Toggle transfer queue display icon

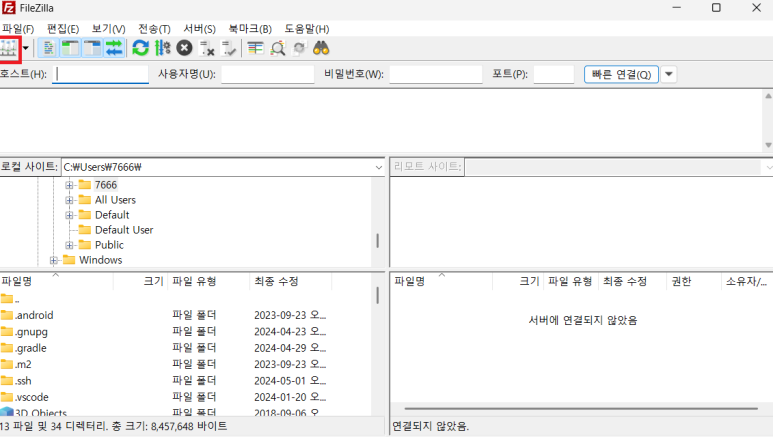[x=114, y=48]
